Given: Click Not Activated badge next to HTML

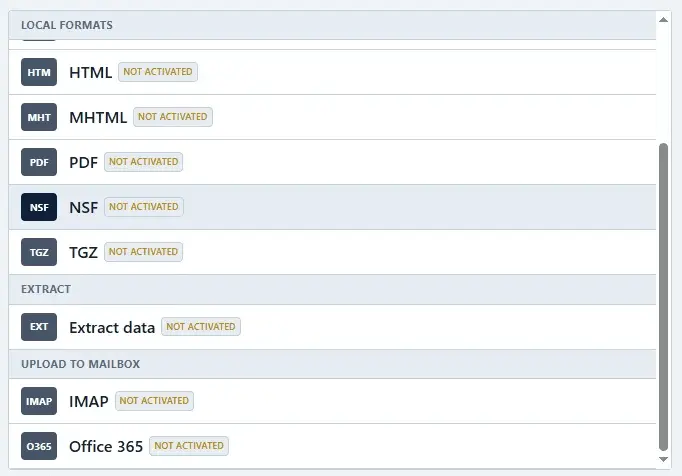Looking at the screenshot, I should point(158,72).
